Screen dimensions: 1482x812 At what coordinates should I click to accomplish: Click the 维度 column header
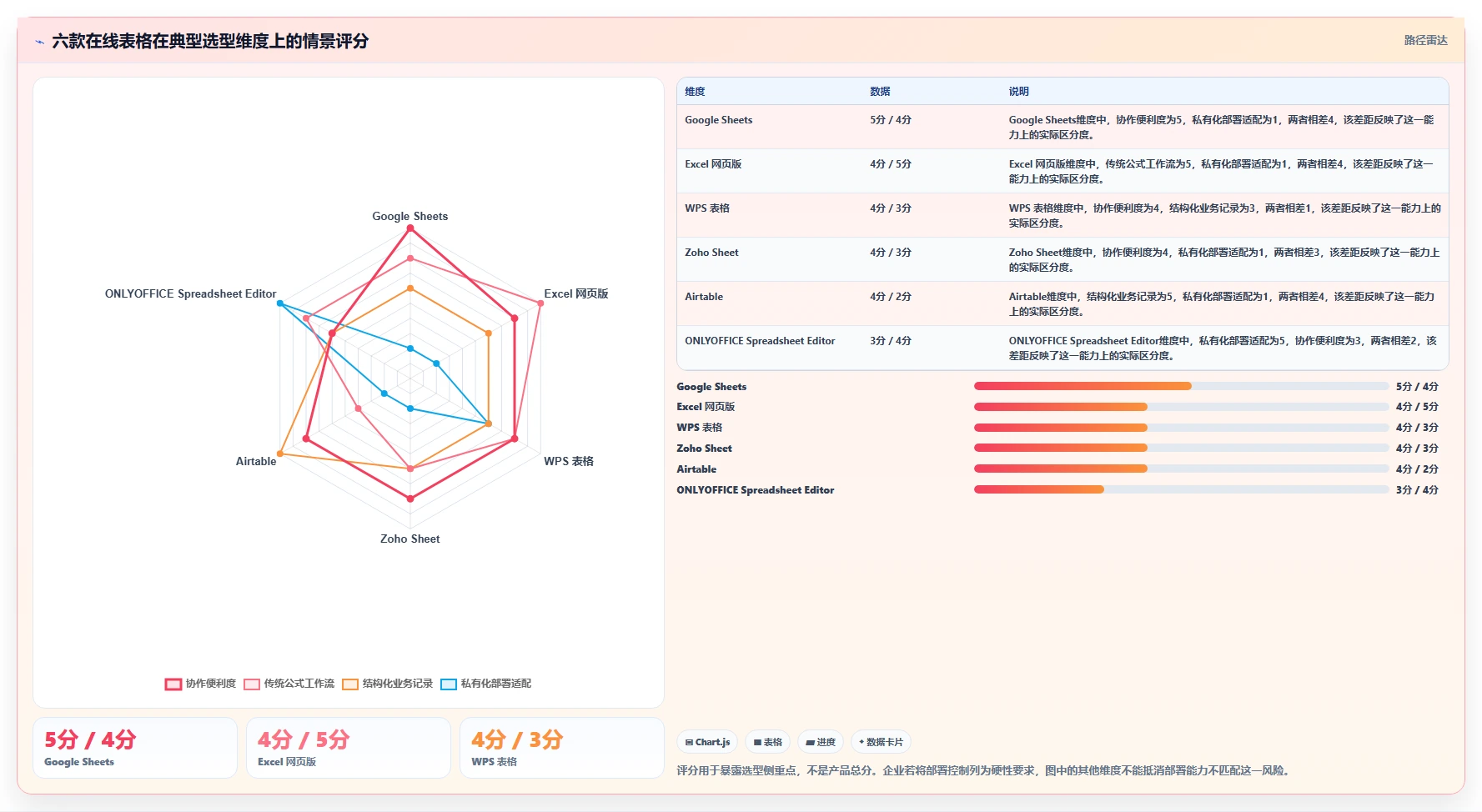[x=695, y=92]
